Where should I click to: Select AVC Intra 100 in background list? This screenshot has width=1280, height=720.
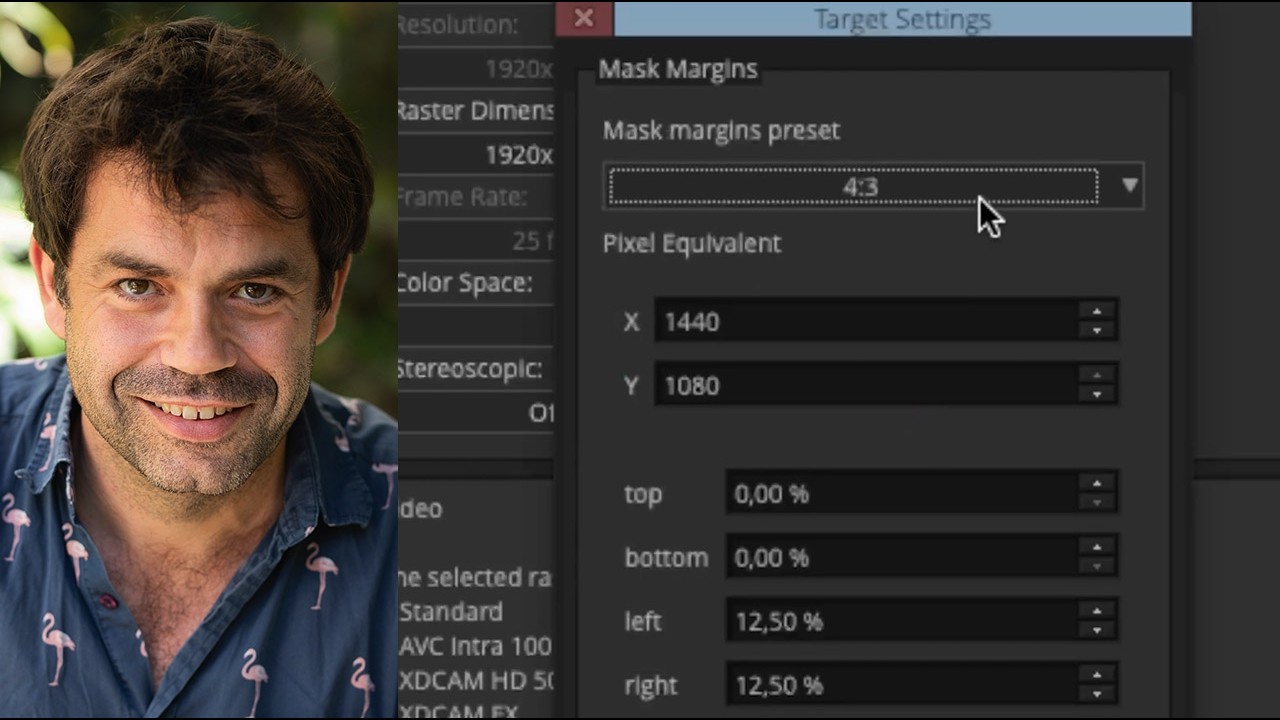[475, 646]
